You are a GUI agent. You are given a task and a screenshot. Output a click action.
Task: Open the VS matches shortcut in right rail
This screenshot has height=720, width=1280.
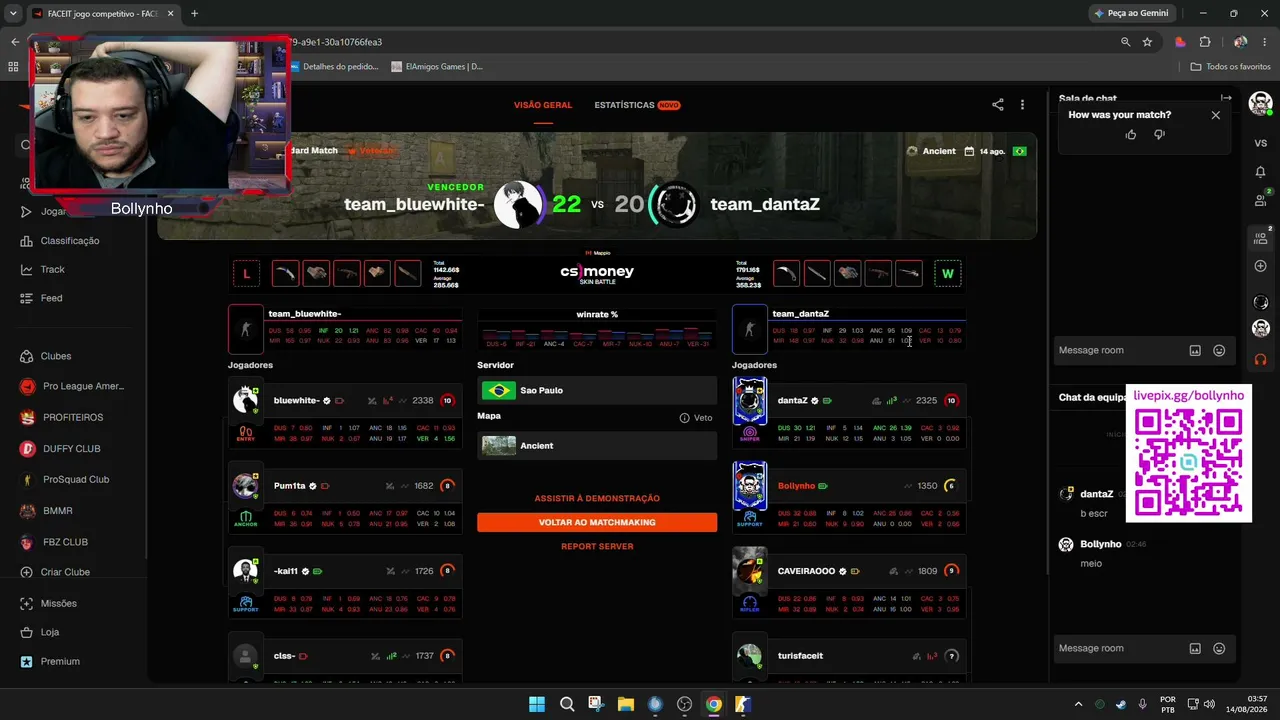[x=1261, y=143]
